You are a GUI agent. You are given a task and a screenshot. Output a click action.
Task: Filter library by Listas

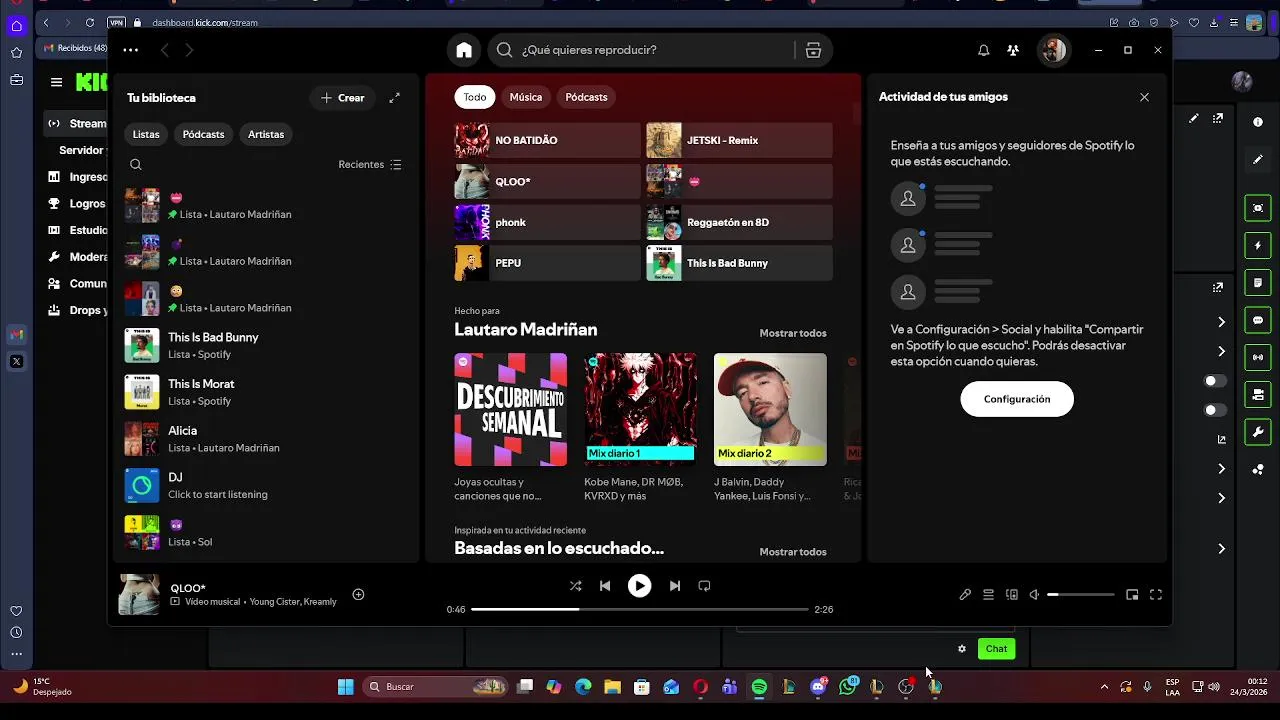click(x=146, y=134)
